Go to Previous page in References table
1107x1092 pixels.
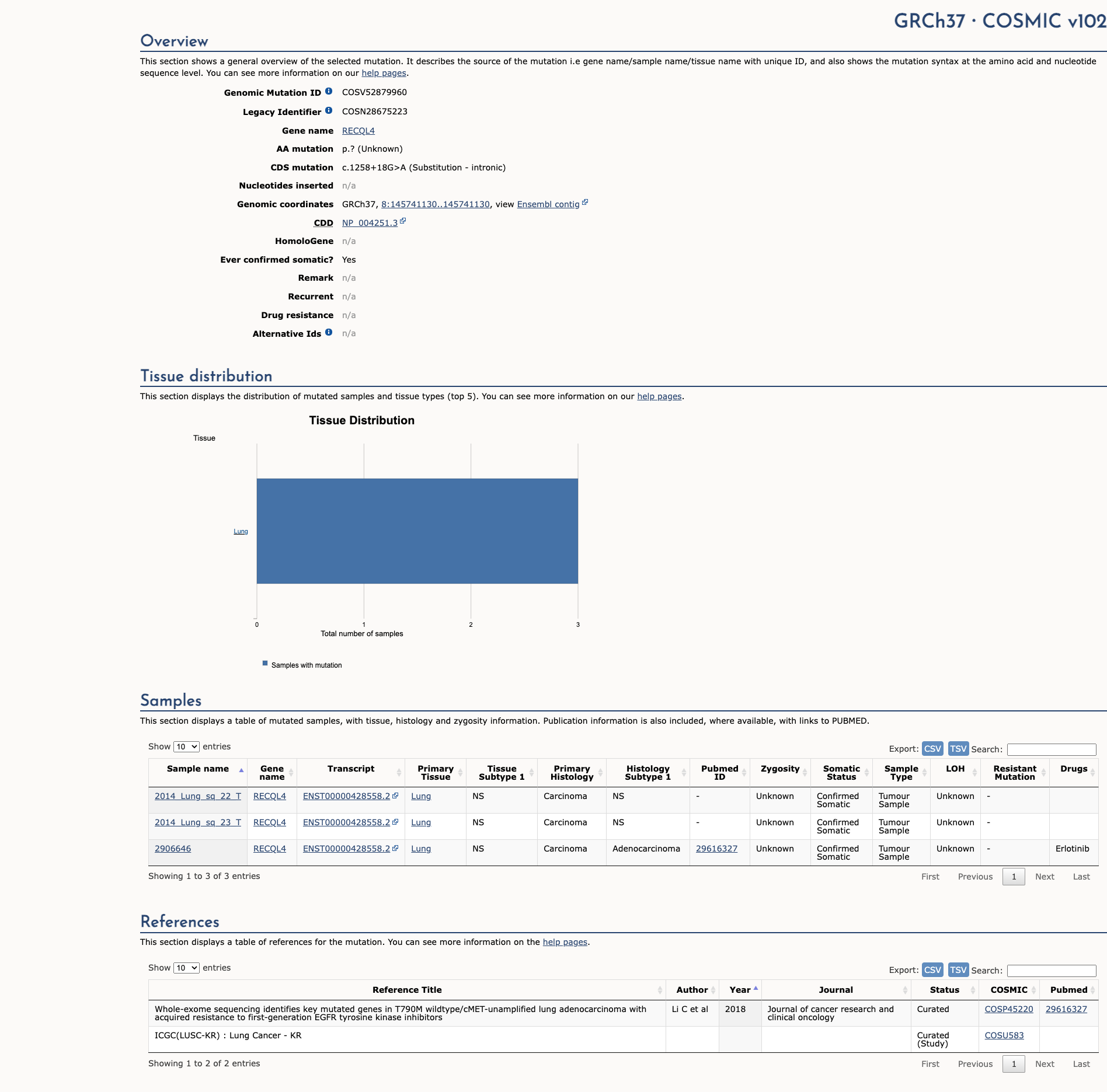pyautogui.click(x=975, y=1064)
